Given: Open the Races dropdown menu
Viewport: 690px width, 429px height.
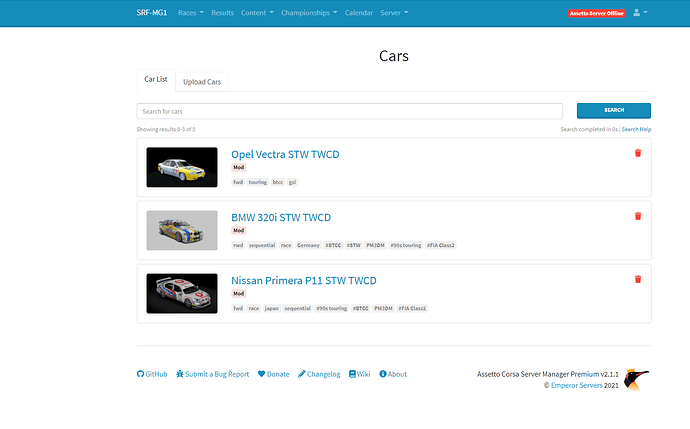Looking at the screenshot, I should (191, 13).
